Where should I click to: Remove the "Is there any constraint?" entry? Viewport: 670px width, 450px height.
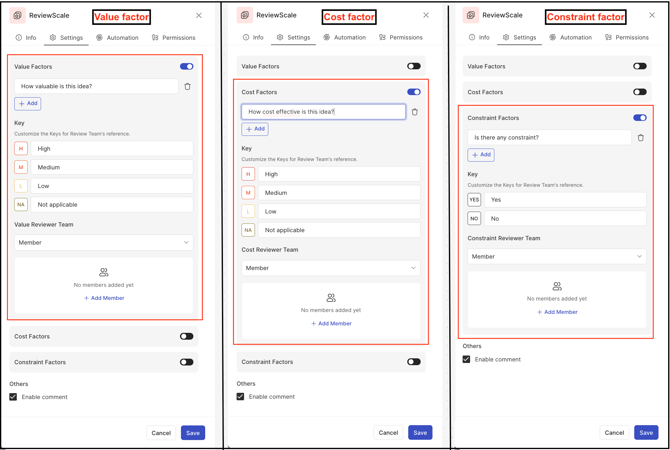640,138
